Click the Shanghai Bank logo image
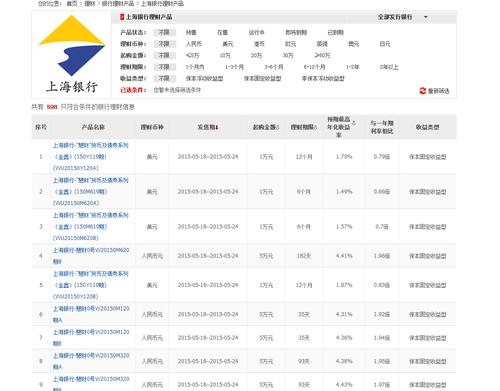 click(72, 54)
